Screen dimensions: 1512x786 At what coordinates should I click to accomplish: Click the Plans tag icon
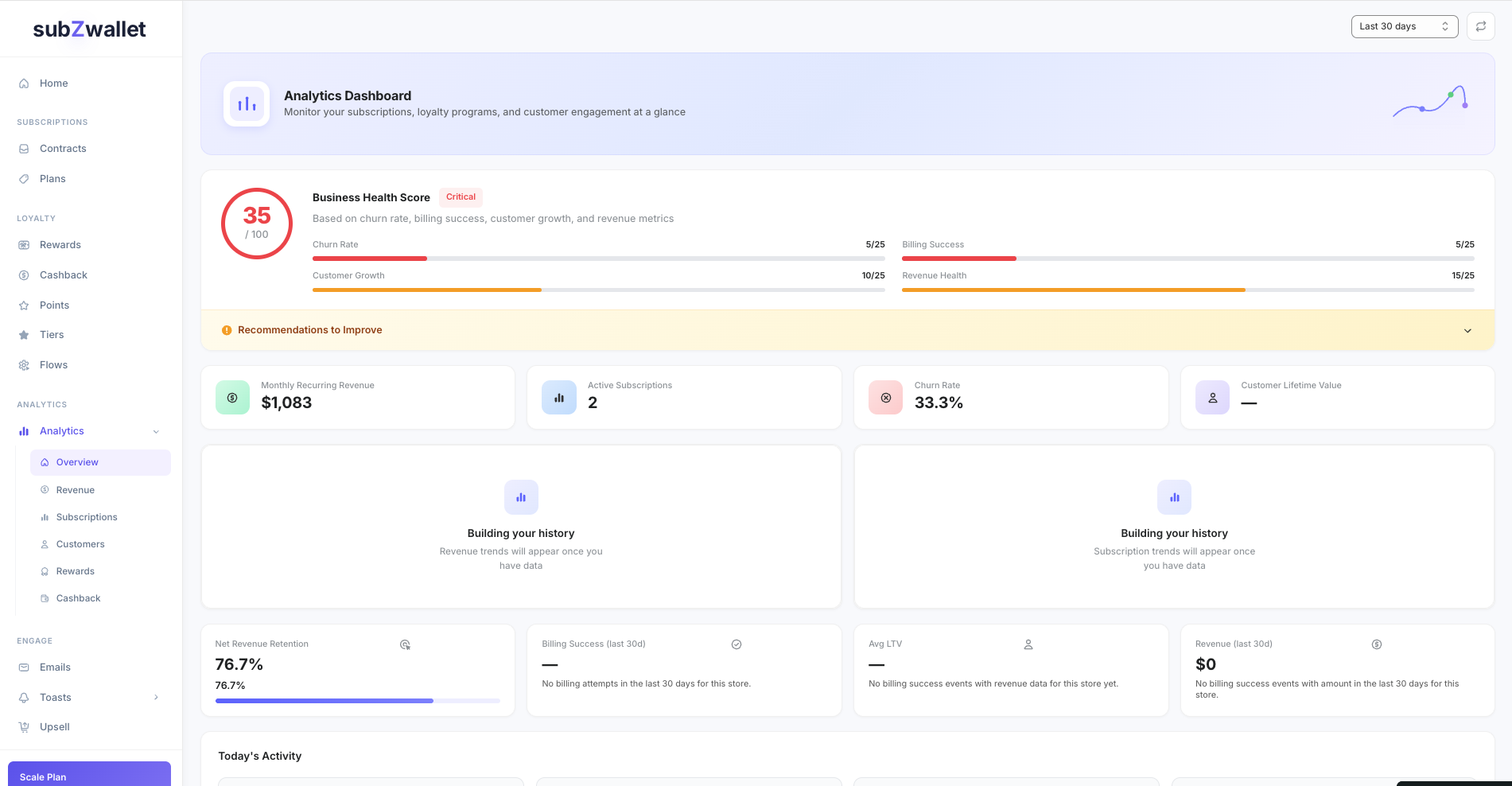pos(24,179)
